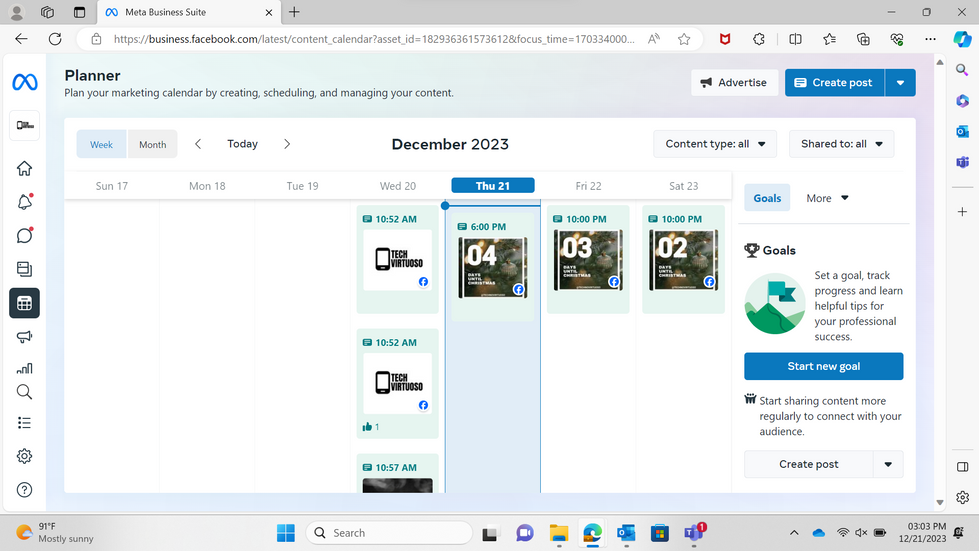Open Outlook icon in Edge sidebar
The image size is (979, 551).
tap(962, 132)
